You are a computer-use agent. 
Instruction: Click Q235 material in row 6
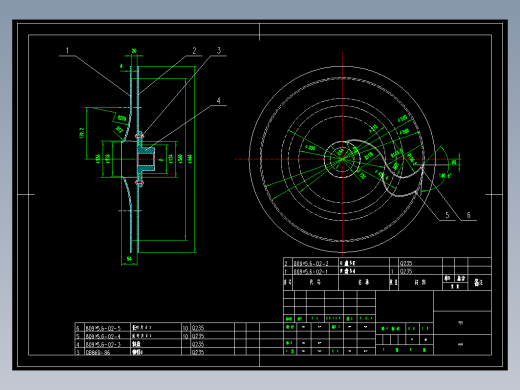(x=198, y=328)
